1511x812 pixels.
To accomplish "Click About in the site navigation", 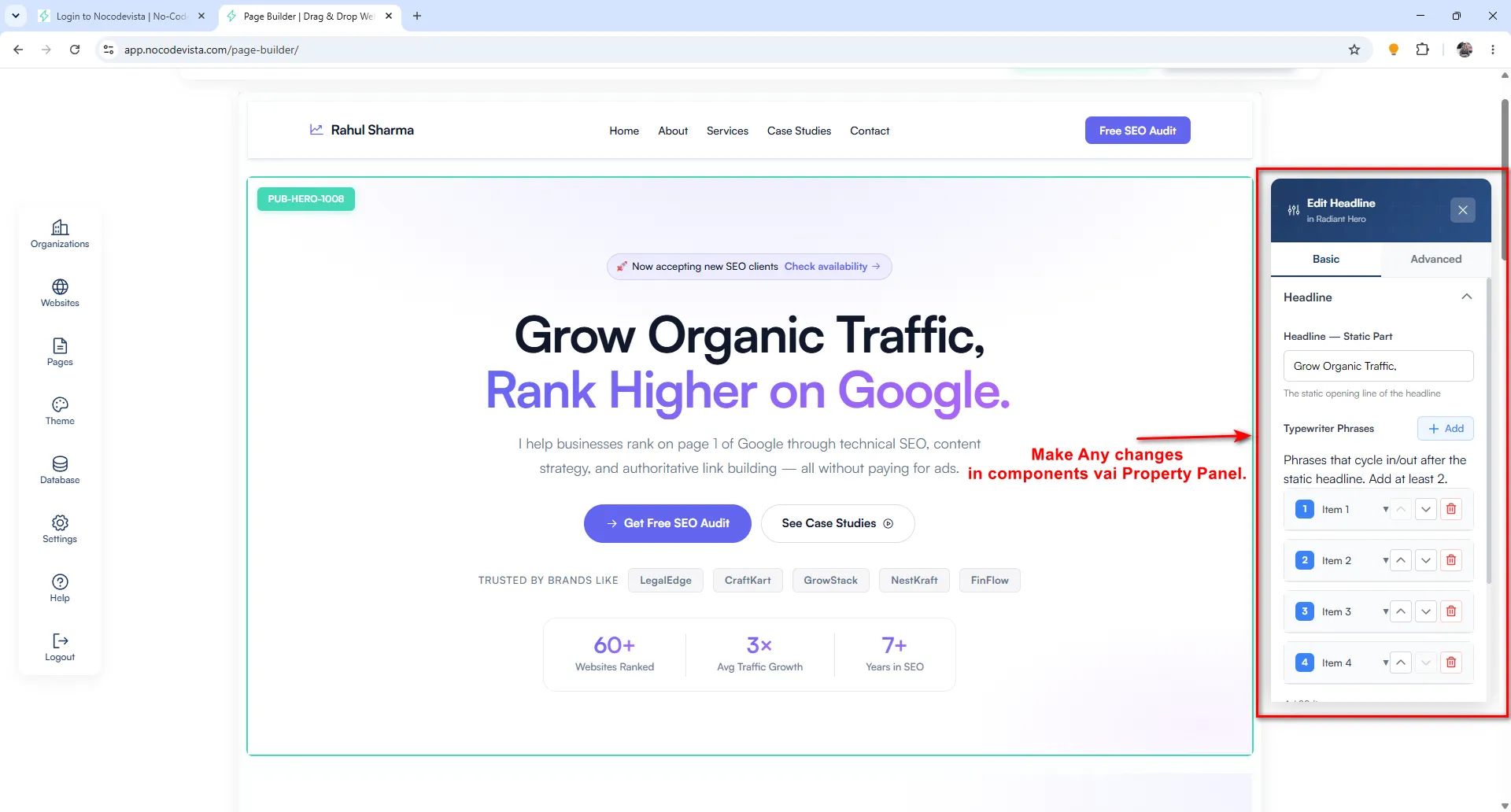I will (673, 131).
